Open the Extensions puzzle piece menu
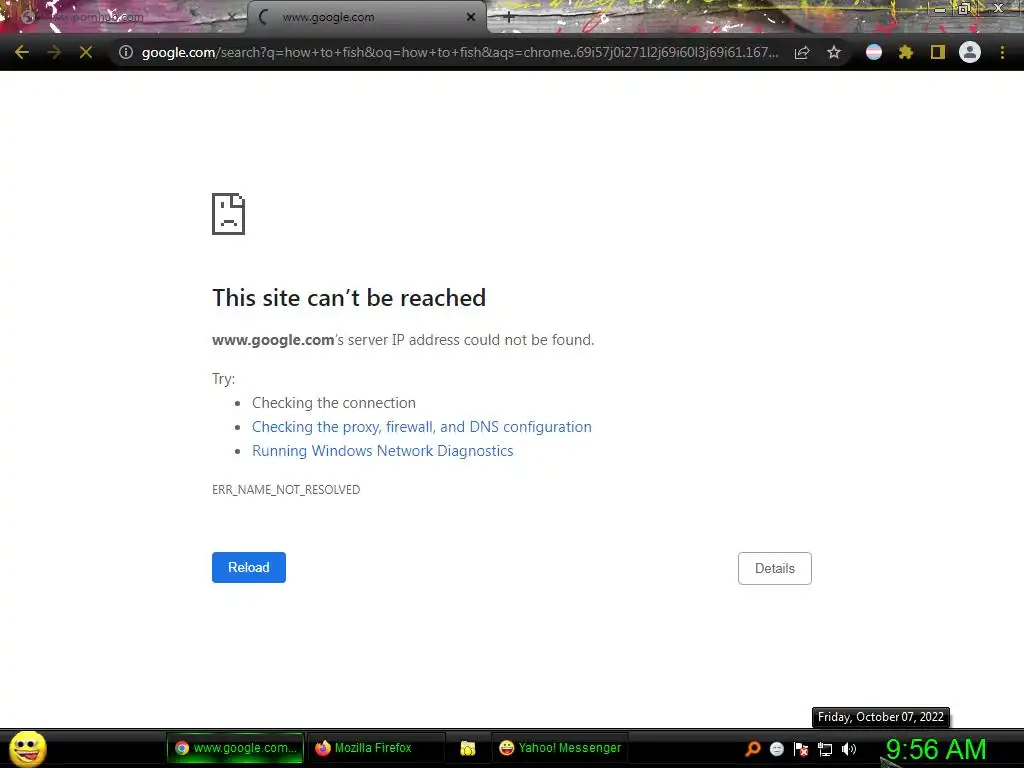 coord(906,52)
